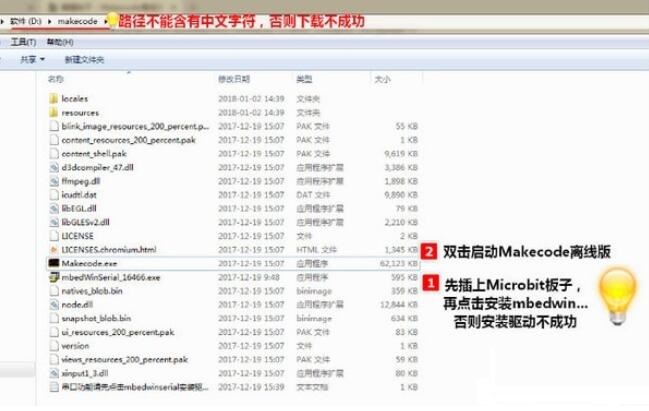Click the 9:48 modified time of mbedWinSerial
The height and width of the screenshot is (411, 649).
[271, 277]
